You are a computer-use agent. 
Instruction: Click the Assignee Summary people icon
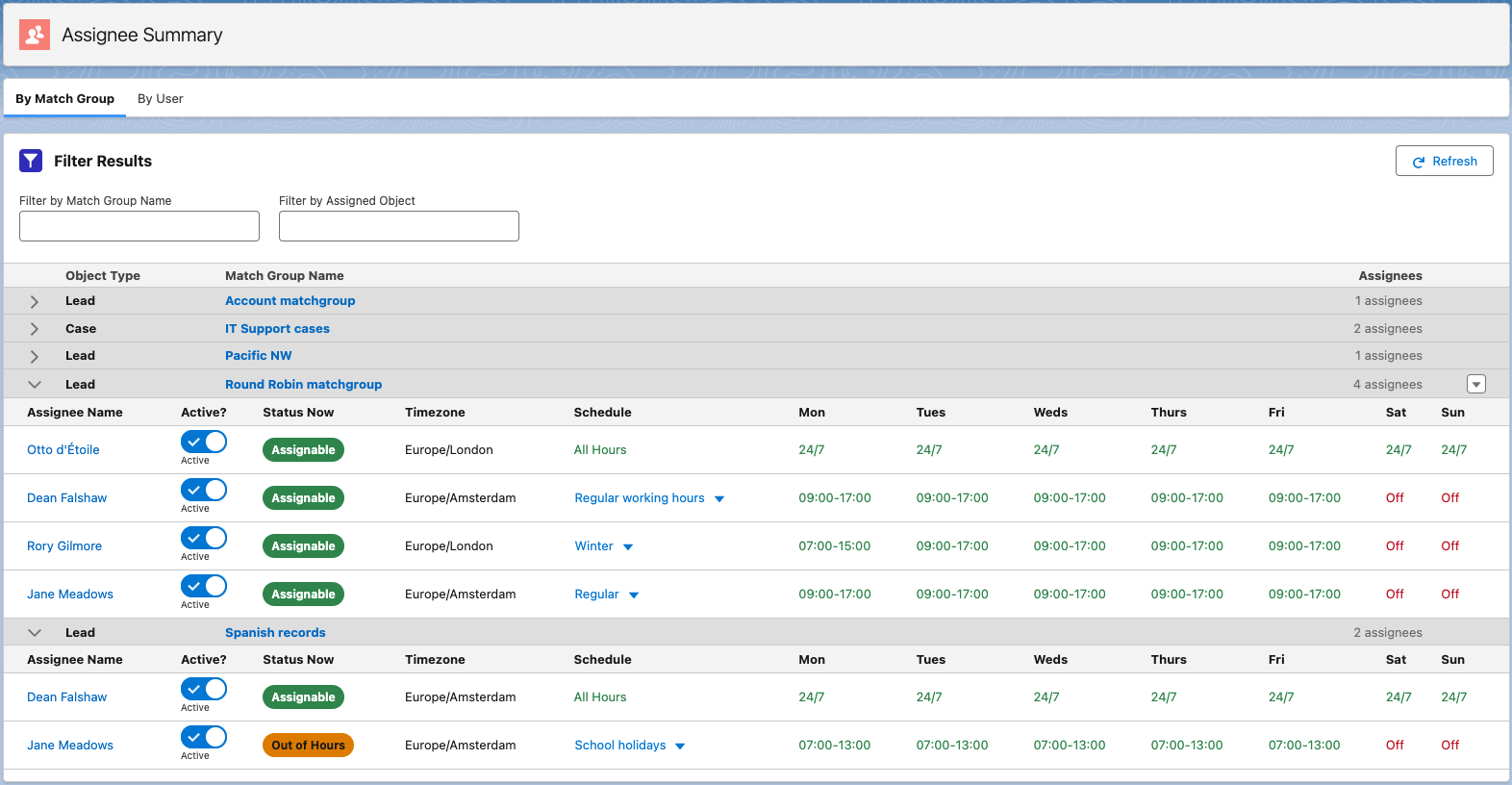[35, 35]
